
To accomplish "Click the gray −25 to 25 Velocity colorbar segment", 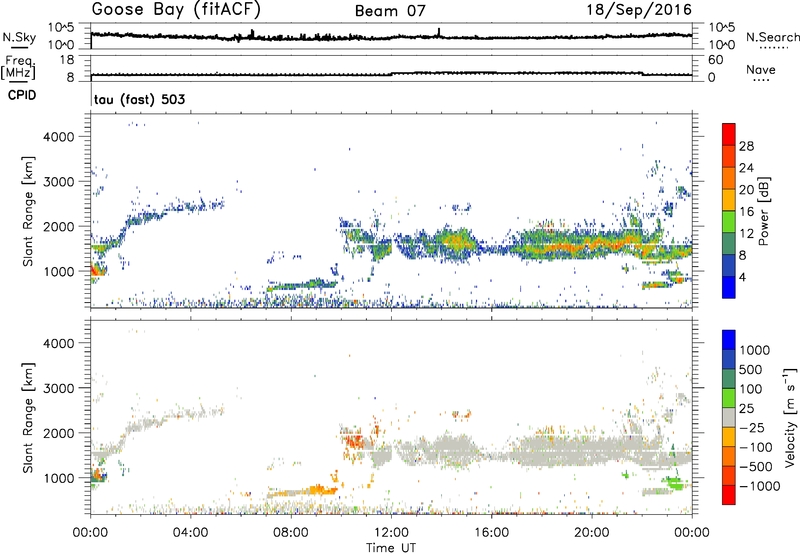I will (729, 417).
